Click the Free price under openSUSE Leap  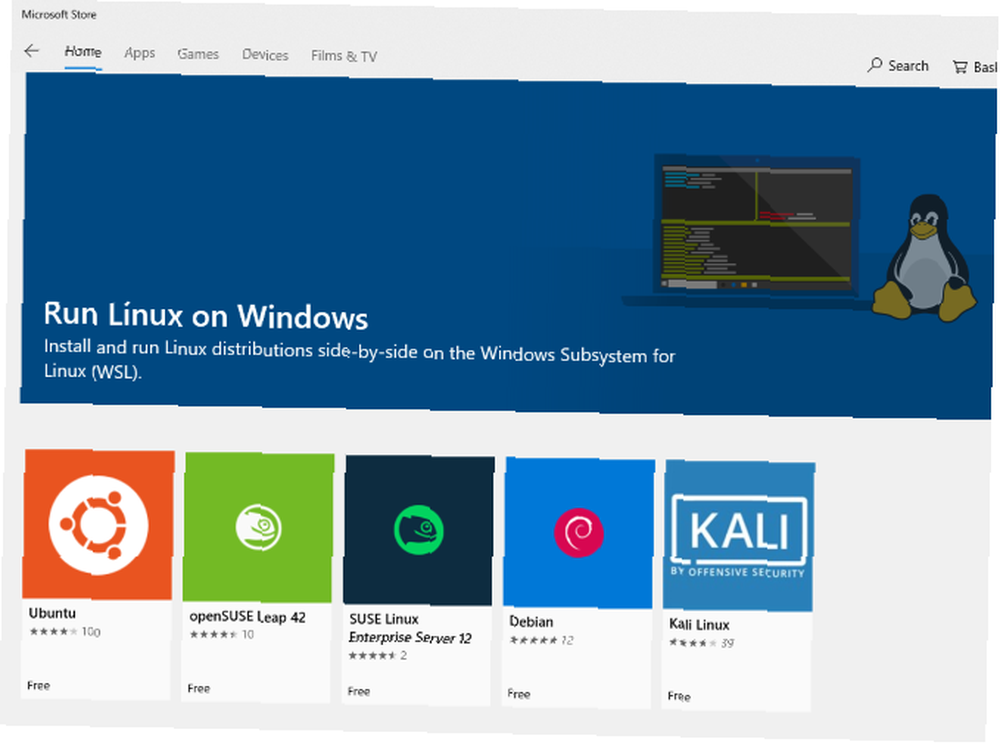tap(198, 688)
